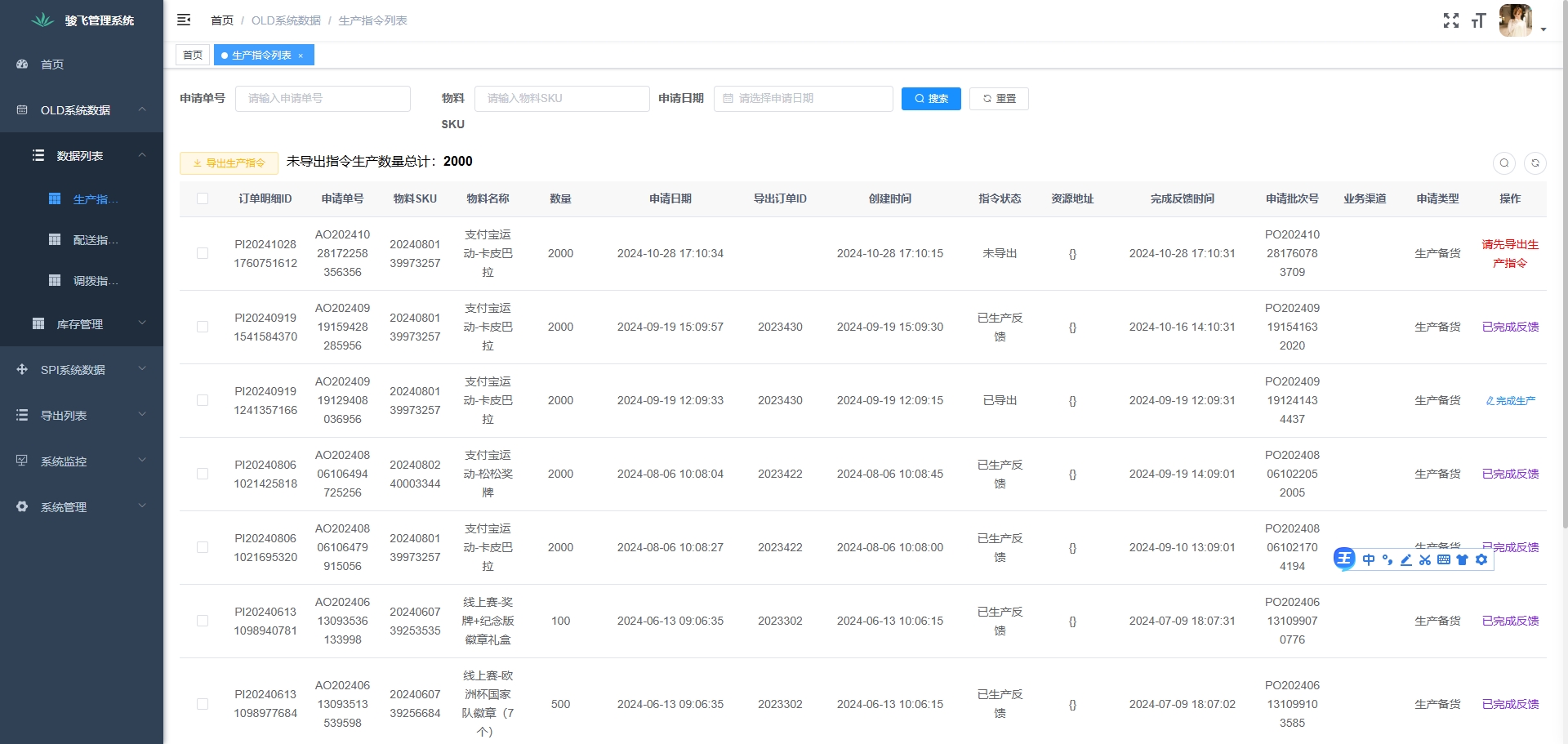Click the IME scissors screenshot icon
1568x744 pixels.
coord(1425,559)
